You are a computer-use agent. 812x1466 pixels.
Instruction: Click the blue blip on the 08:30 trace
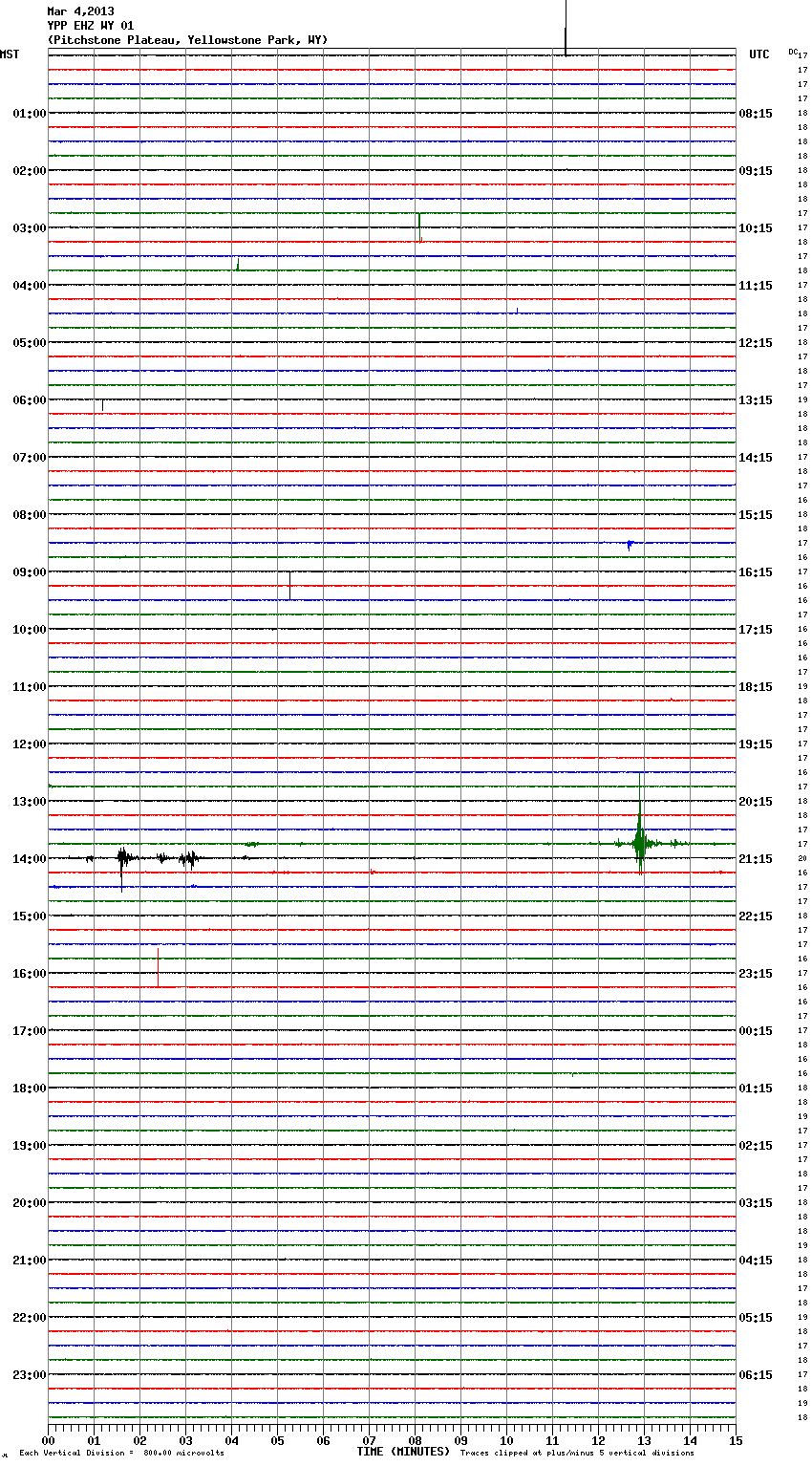(x=630, y=544)
